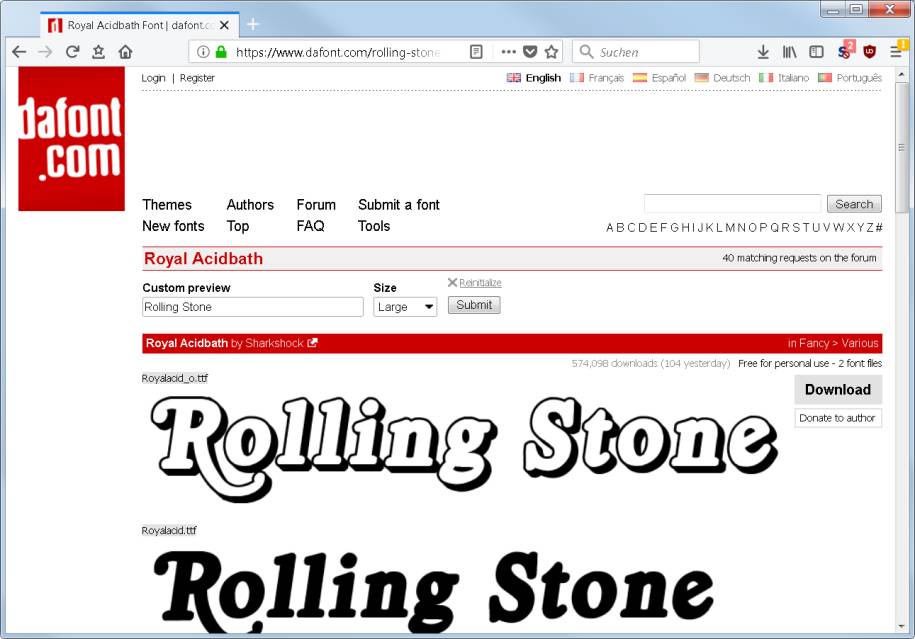915x639 pixels.
Task: Click the extension icon with red badge 2
Action: coord(845,51)
